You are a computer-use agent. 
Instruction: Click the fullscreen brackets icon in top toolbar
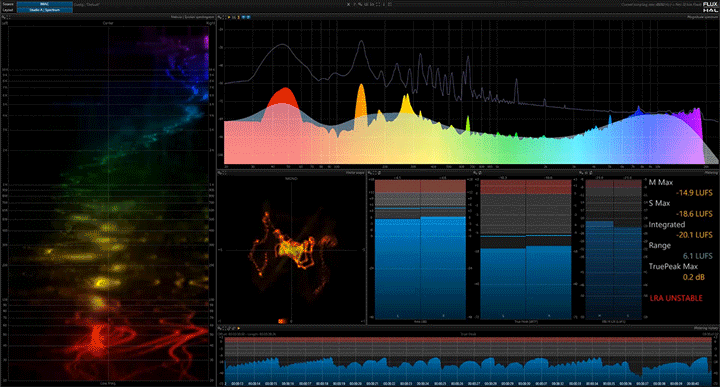(378, 5)
